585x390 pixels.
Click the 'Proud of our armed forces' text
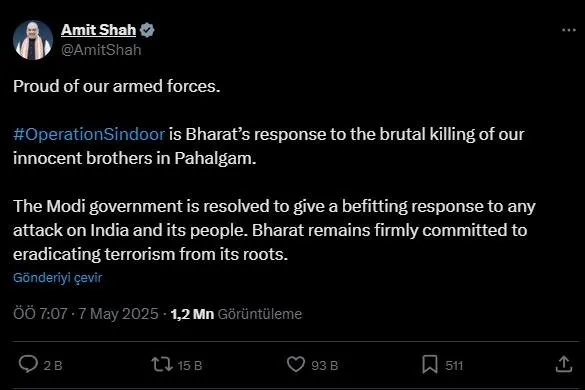[x=117, y=86]
